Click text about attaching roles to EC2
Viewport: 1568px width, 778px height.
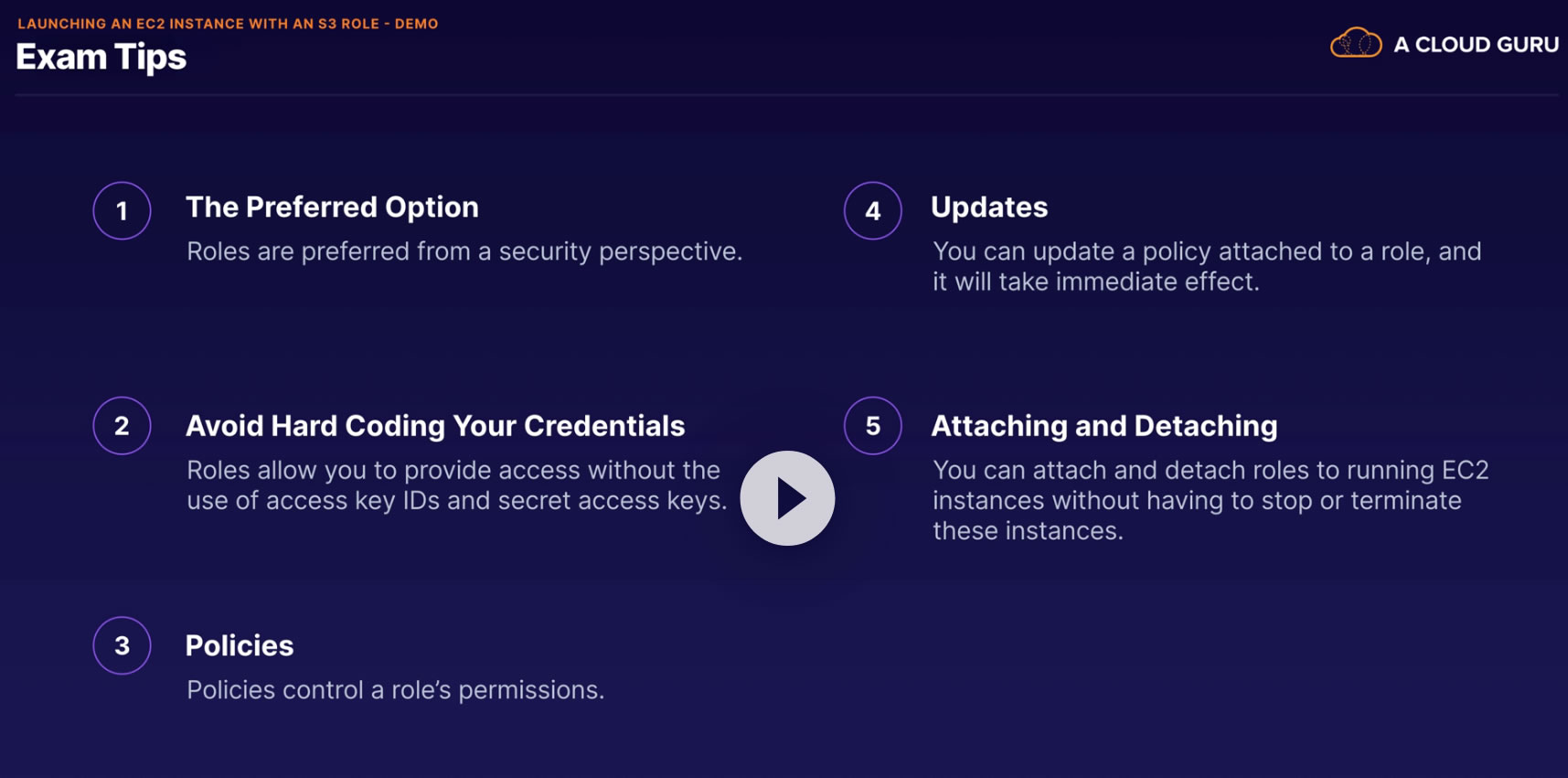(1210, 500)
